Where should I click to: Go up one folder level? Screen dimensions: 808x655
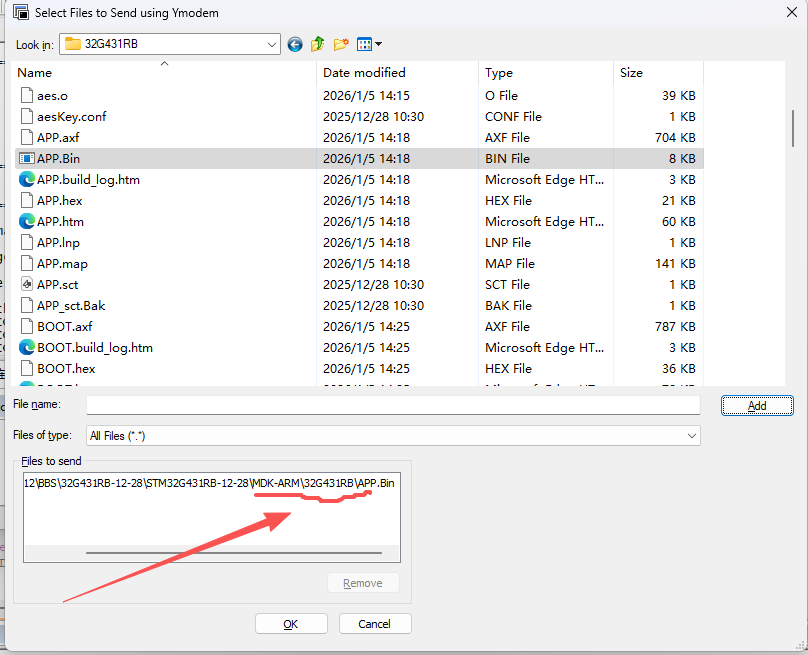point(318,44)
